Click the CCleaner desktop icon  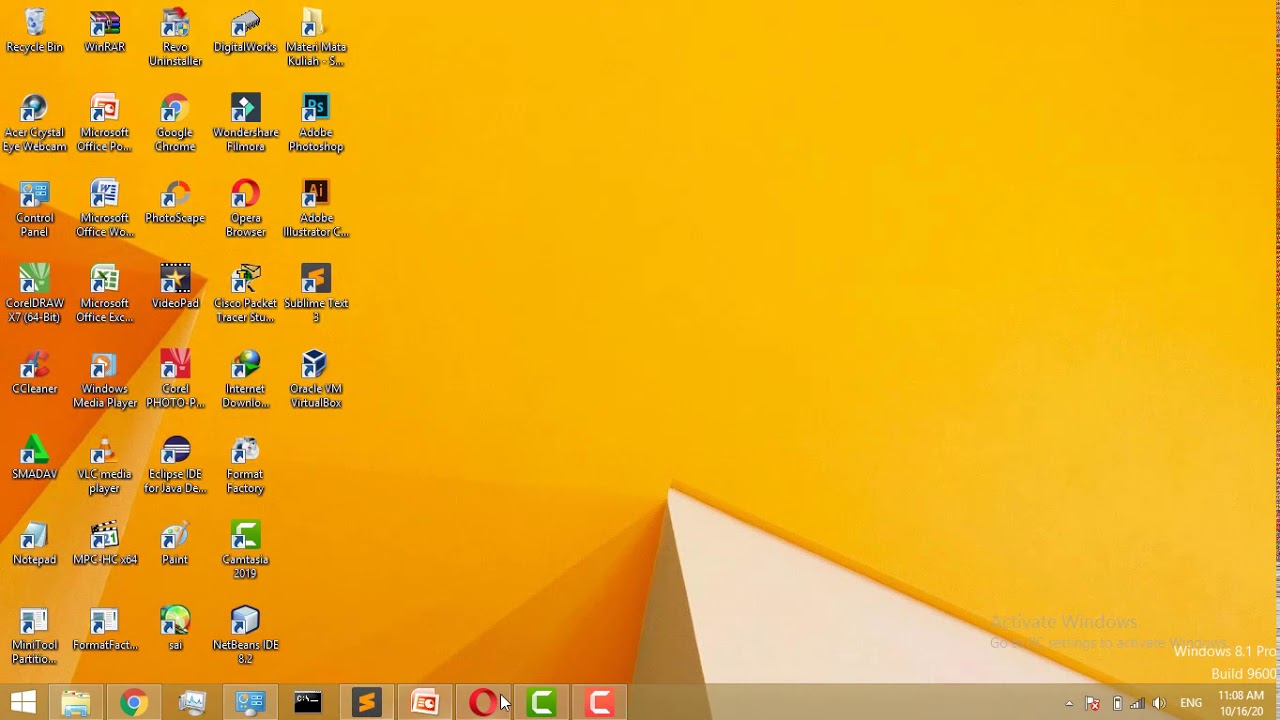[35, 372]
